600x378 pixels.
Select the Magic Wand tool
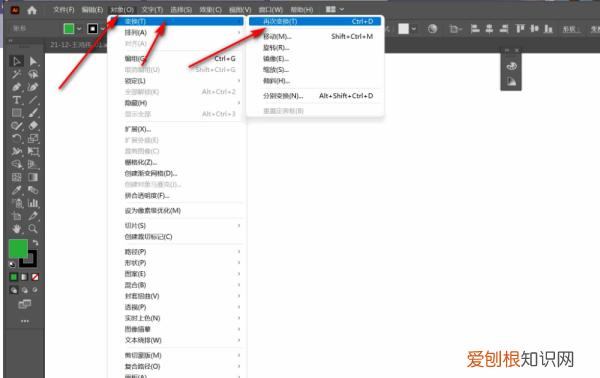click(x=16, y=74)
